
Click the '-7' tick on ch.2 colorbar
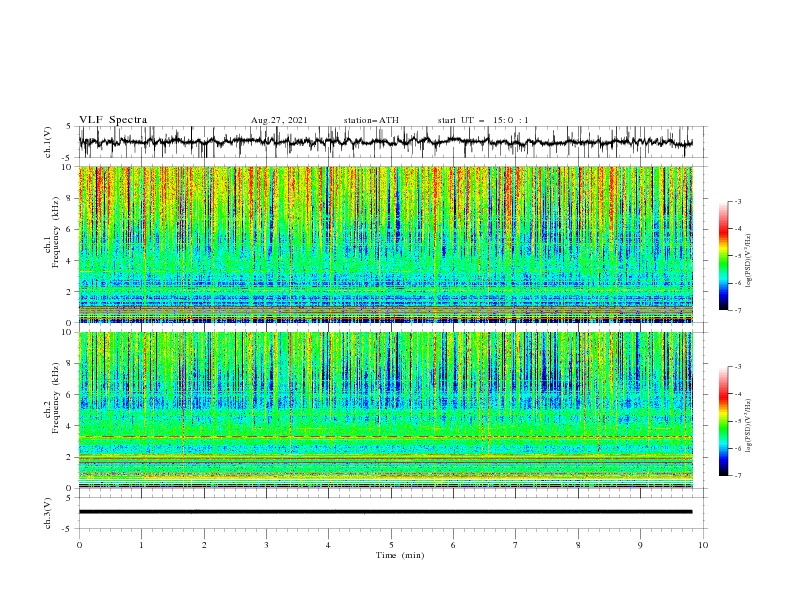coord(738,475)
